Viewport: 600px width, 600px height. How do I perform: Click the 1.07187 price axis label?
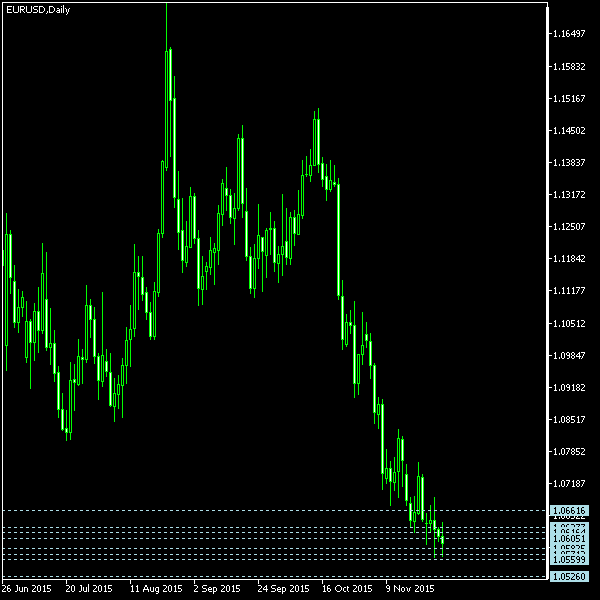coord(569,484)
